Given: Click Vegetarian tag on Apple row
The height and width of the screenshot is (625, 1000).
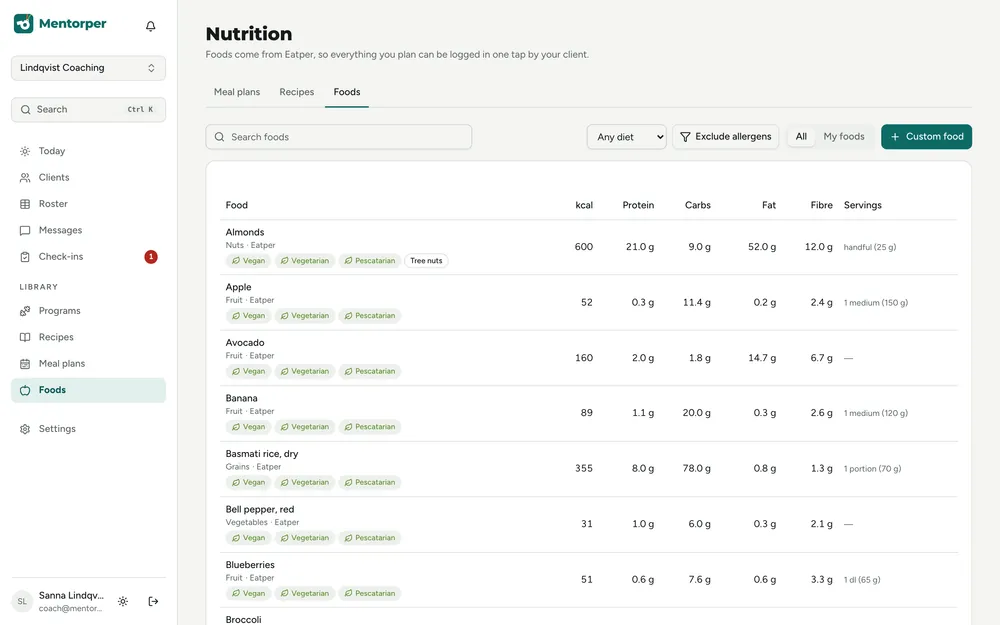Looking at the screenshot, I should tap(305, 316).
